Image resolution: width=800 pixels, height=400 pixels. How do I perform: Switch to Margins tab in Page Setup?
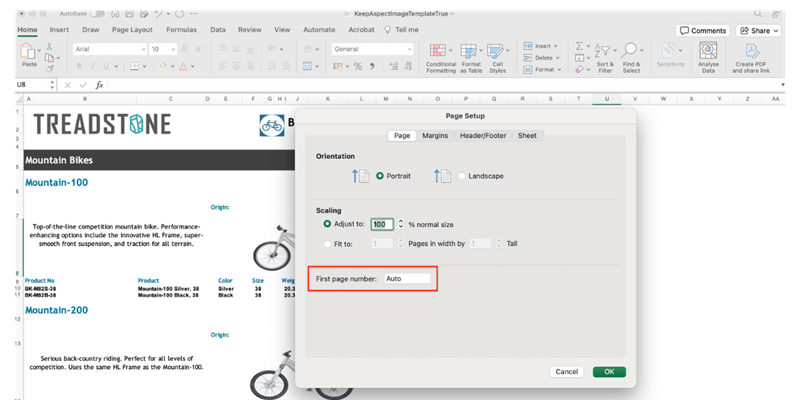(x=435, y=136)
